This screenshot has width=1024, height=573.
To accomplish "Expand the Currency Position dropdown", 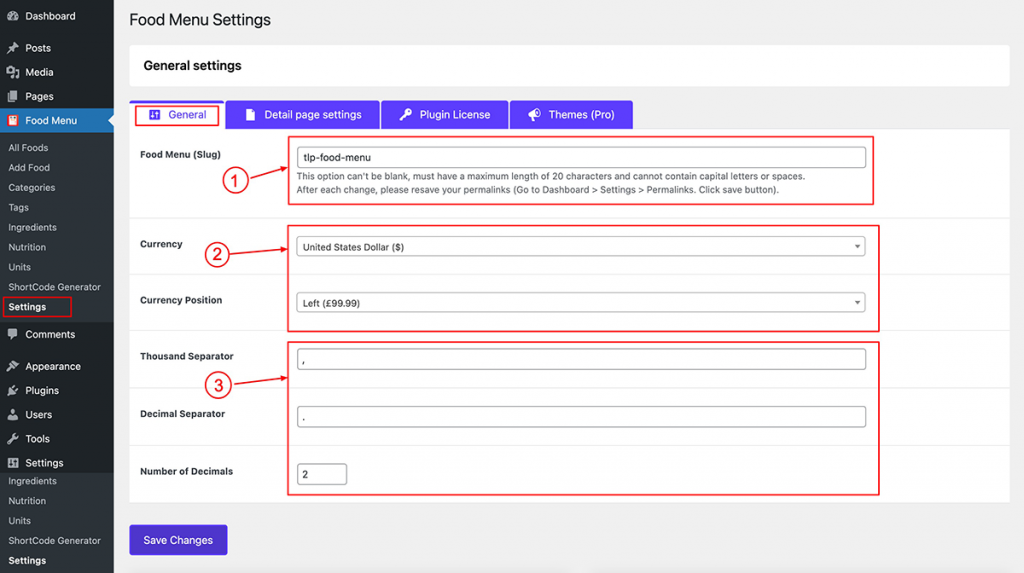I will coord(581,303).
